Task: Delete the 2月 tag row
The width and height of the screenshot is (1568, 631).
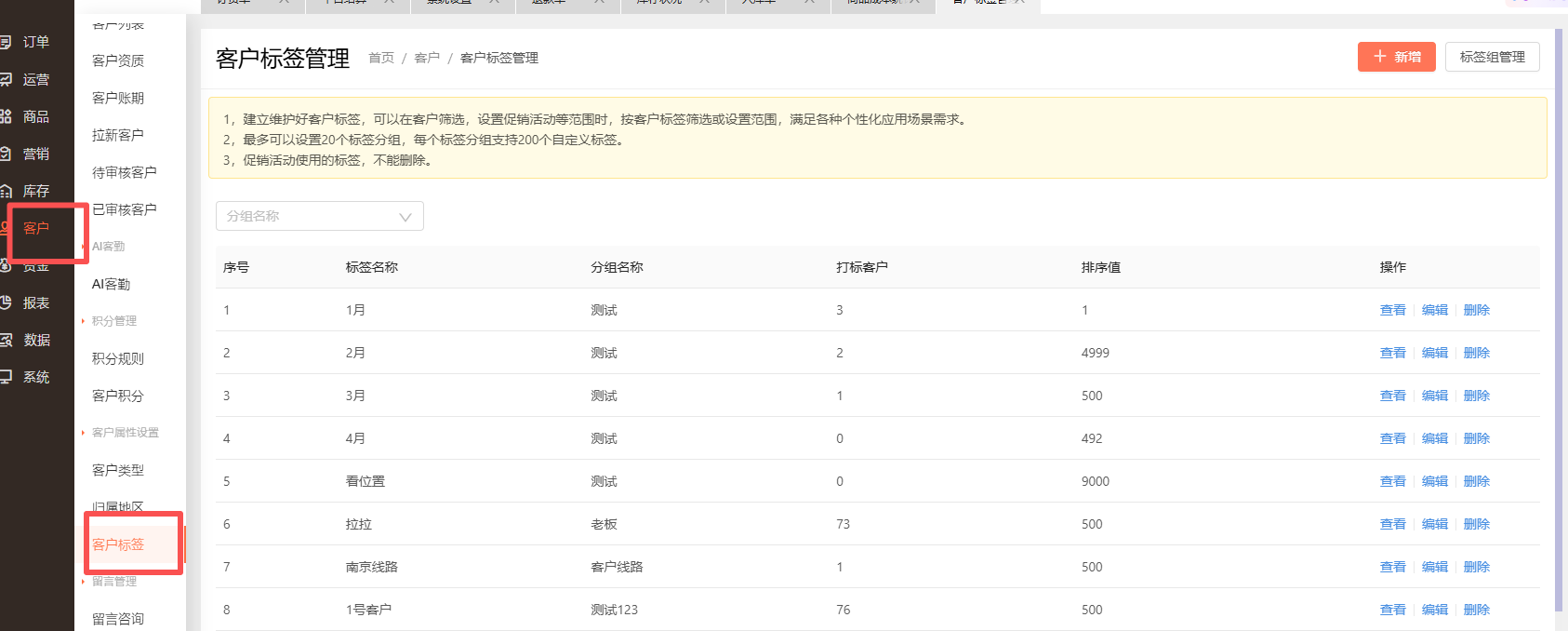Action: (1476, 353)
